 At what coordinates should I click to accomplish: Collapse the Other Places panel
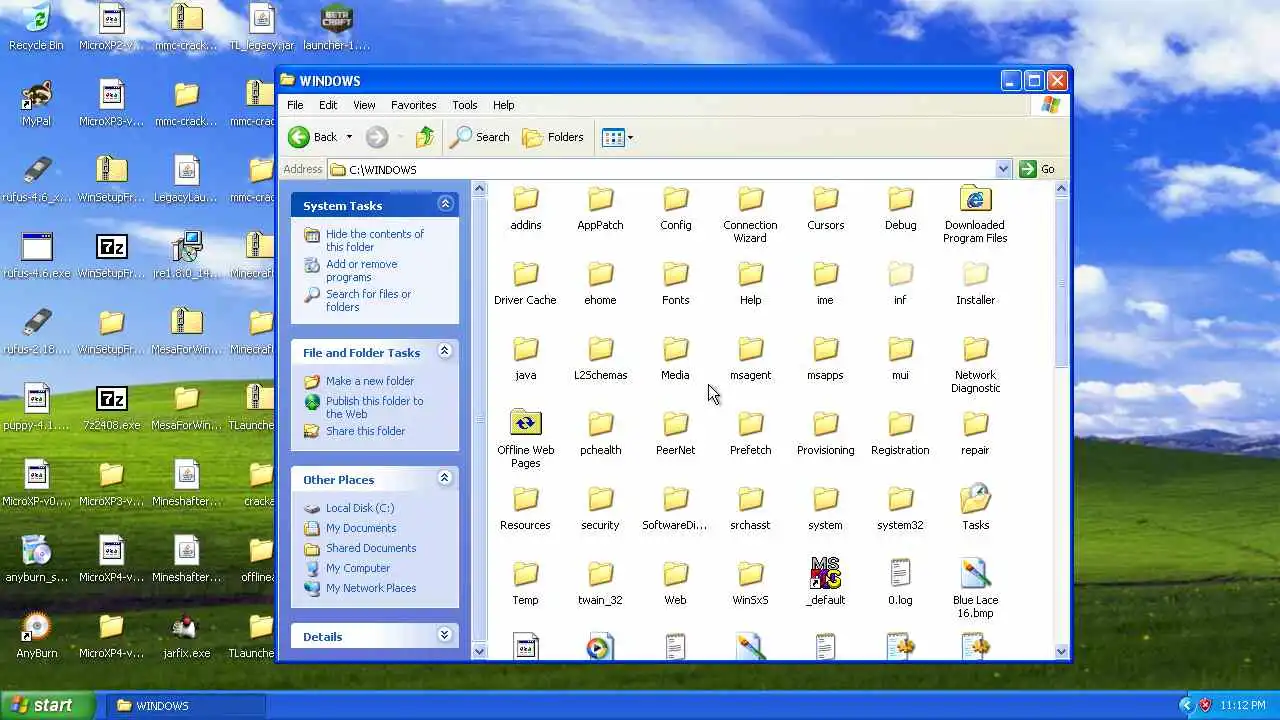445,478
